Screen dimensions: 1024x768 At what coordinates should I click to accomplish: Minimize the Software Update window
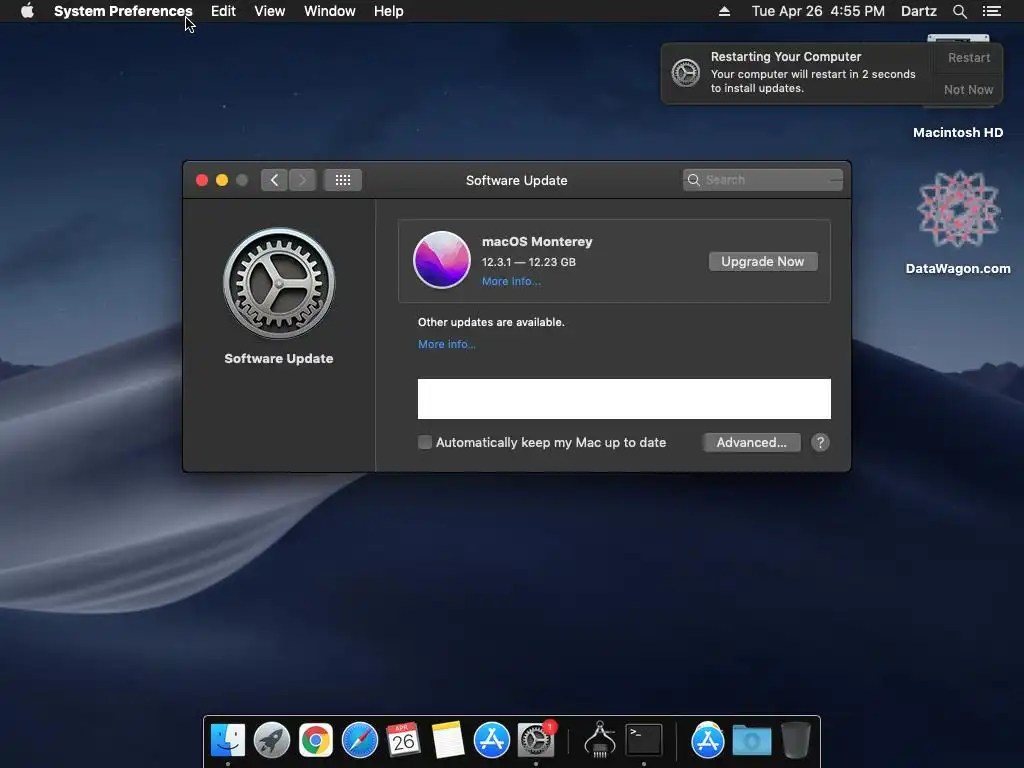[x=222, y=180]
